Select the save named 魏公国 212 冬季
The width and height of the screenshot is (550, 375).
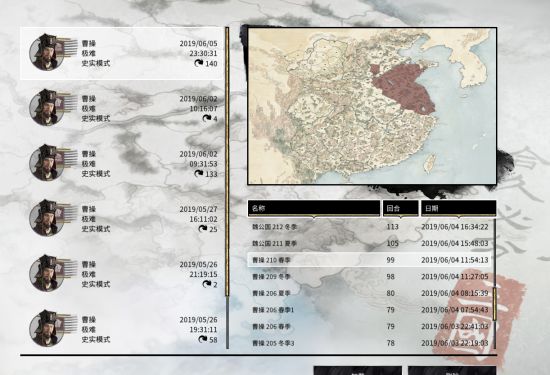tap(370, 227)
